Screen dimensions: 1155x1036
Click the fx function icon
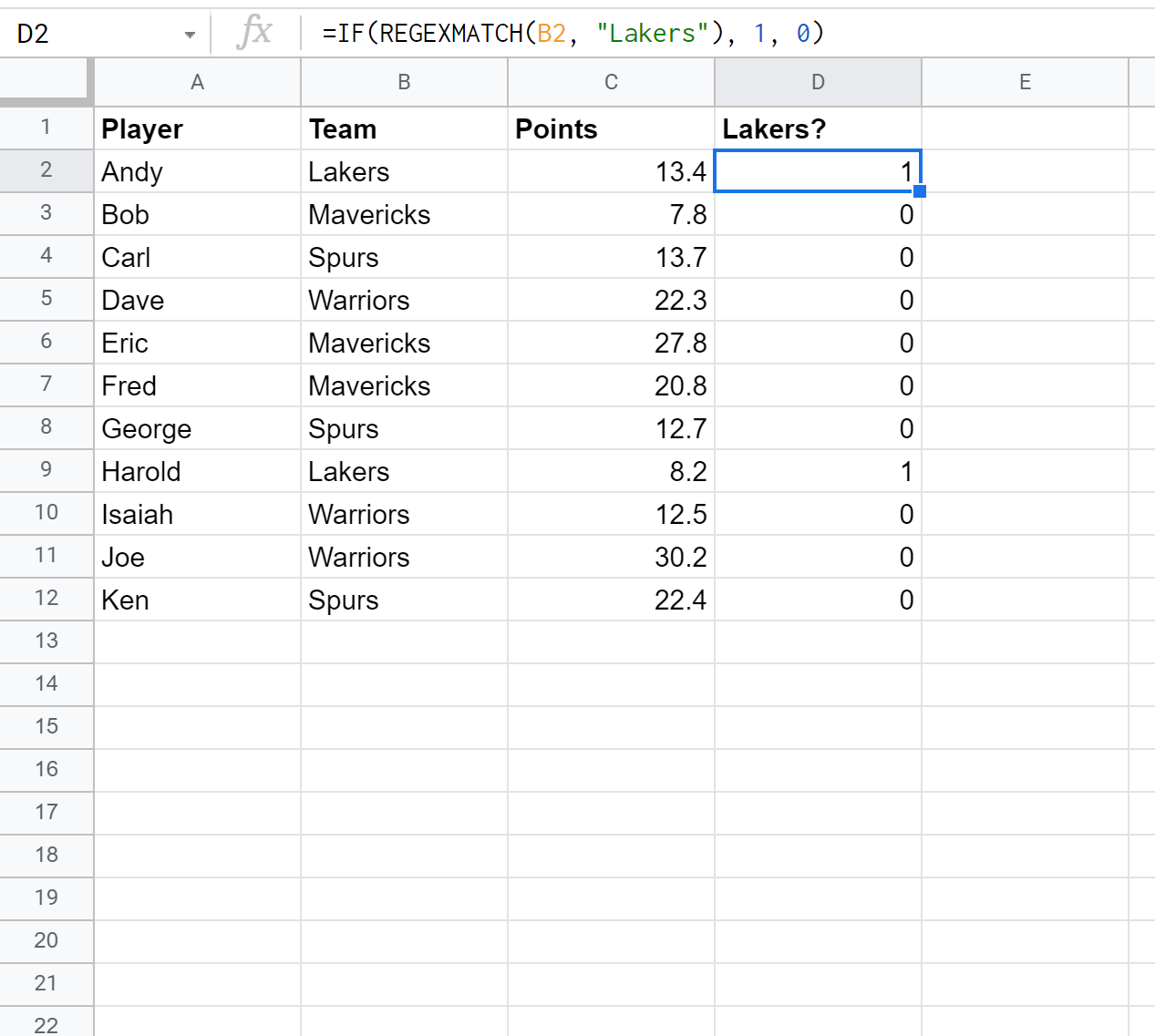coord(253,33)
